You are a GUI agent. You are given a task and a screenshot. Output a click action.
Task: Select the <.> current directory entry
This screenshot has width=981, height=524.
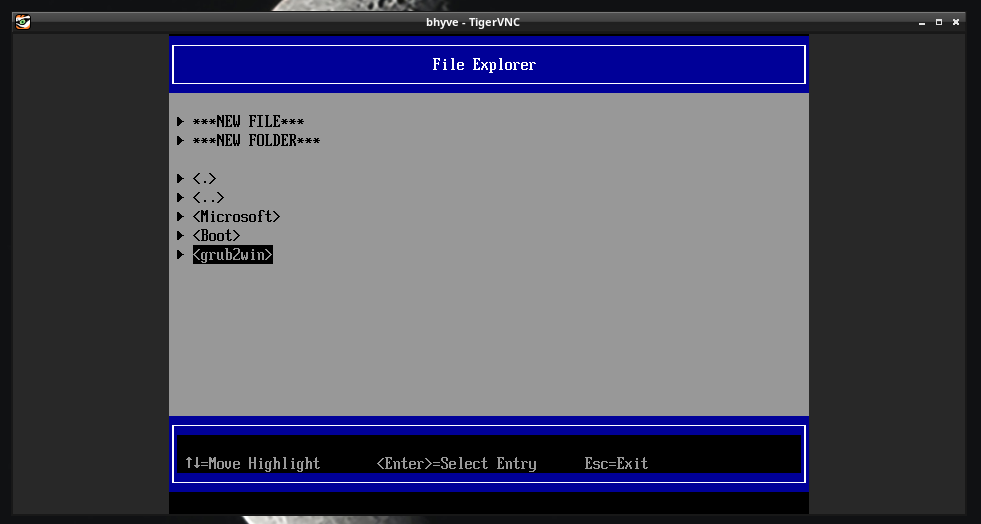pyautogui.click(x=204, y=179)
